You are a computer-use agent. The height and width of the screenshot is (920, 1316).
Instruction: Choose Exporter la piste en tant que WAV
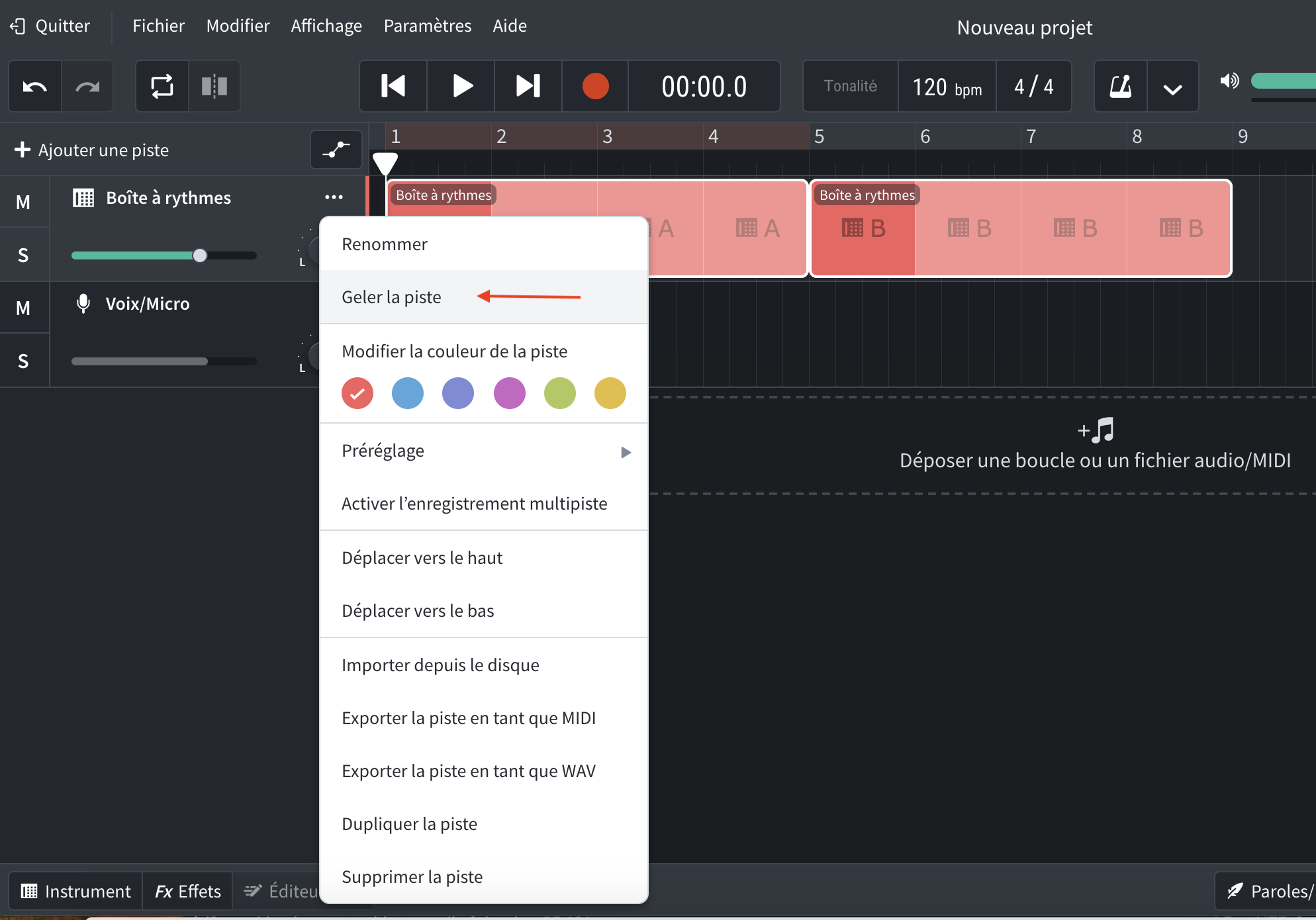pos(469,770)
